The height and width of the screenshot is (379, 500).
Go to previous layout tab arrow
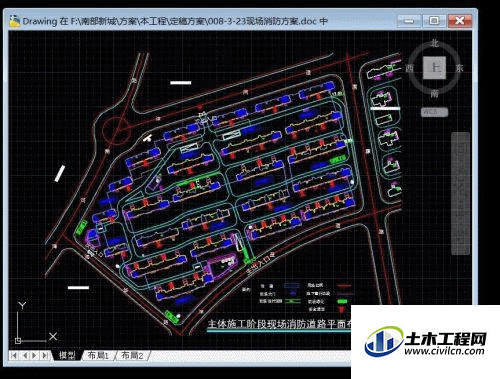coord(25,355)
